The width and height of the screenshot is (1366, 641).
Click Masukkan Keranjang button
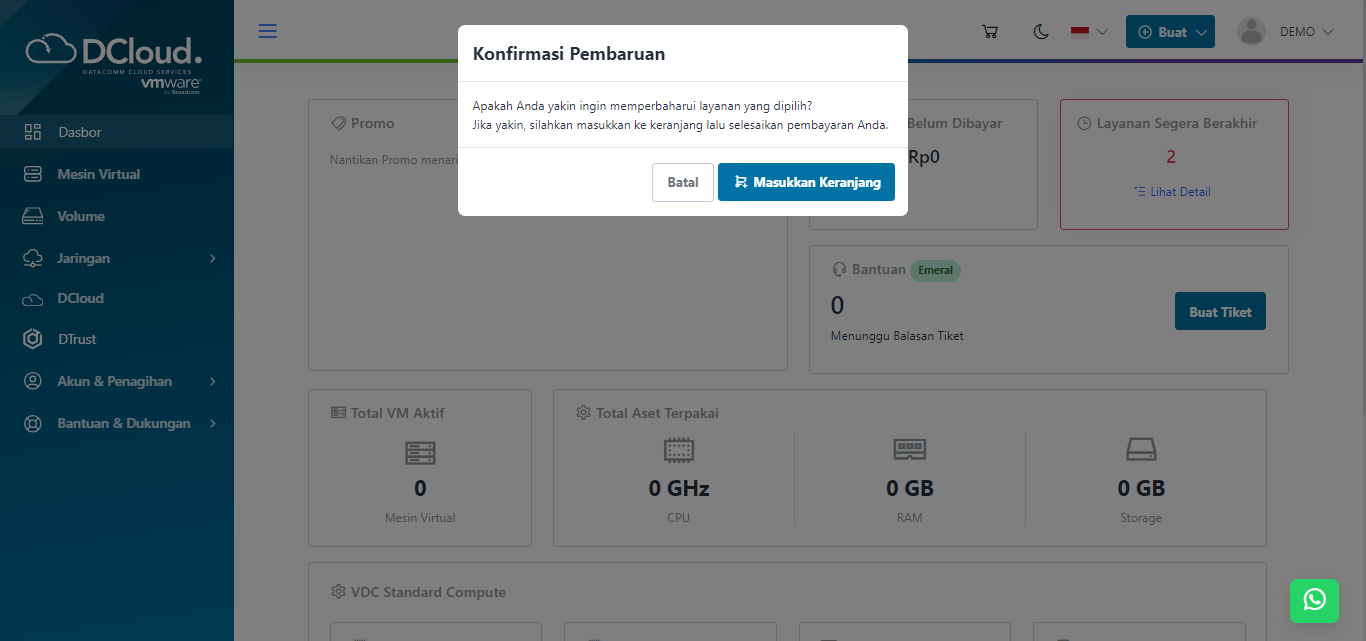pyautogui.click(x=806, y=182)
